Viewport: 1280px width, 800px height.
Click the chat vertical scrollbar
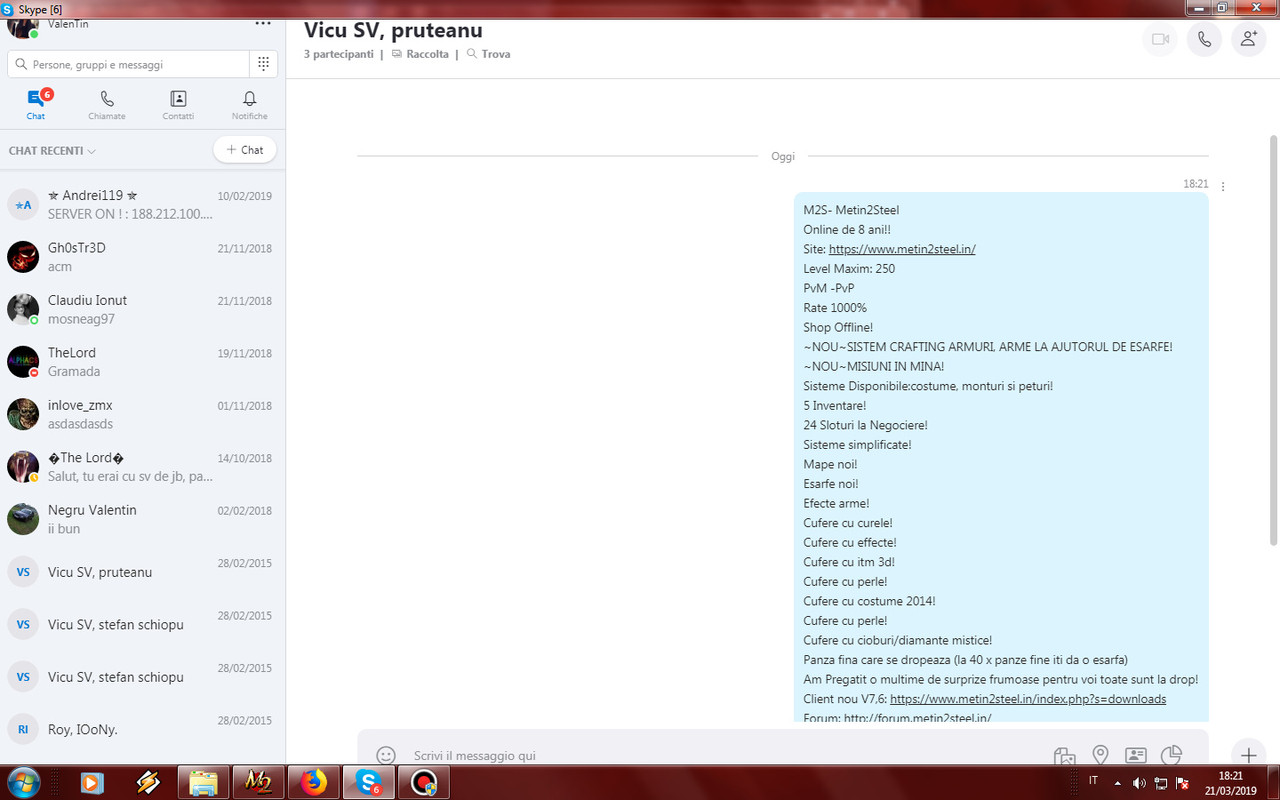click(x=1273, y=340)
